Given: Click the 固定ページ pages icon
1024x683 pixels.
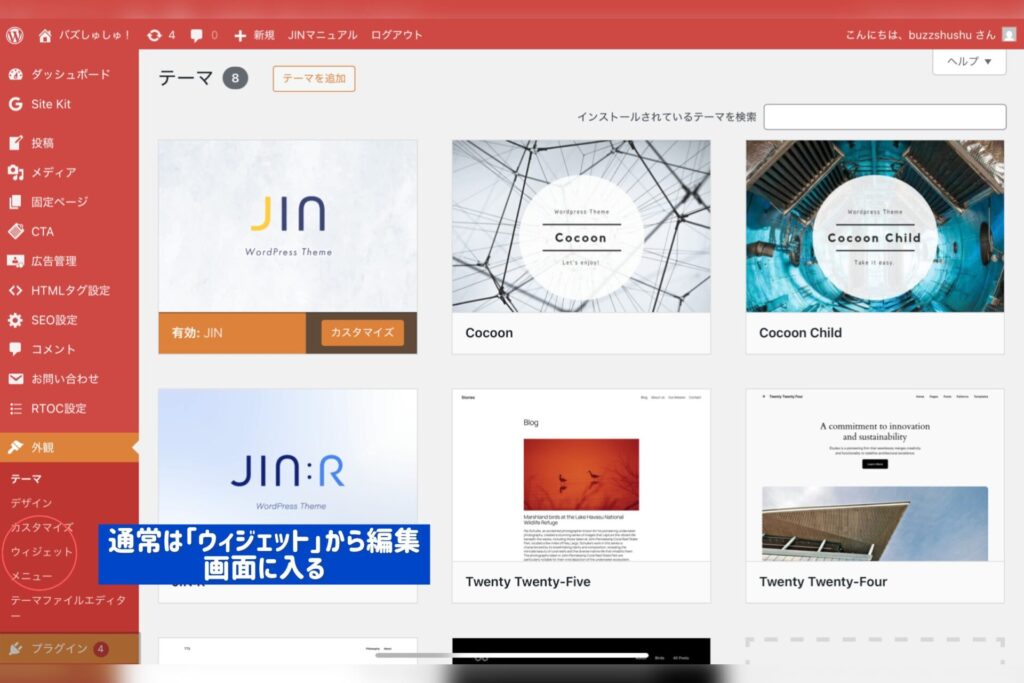Looking at the screenshot, I should (16, 202).
